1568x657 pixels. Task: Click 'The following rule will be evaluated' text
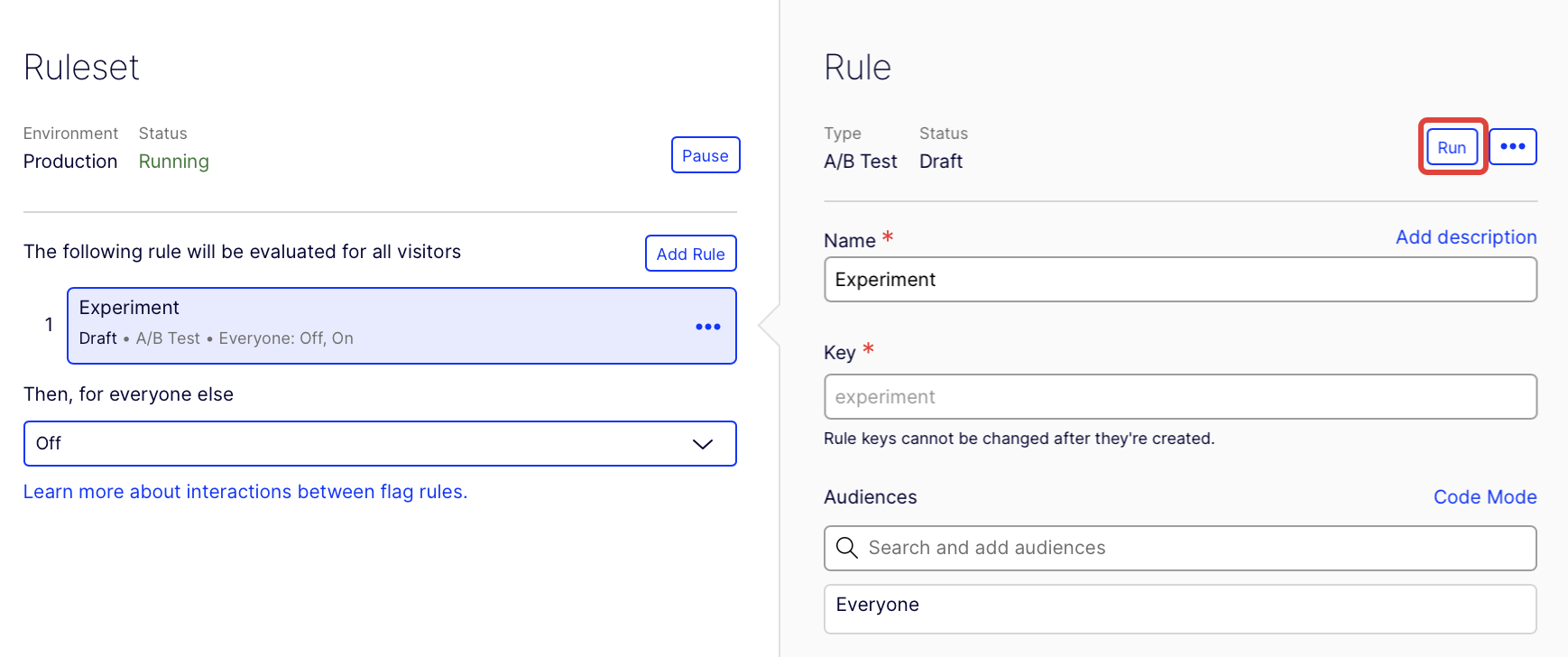[242, 252]
